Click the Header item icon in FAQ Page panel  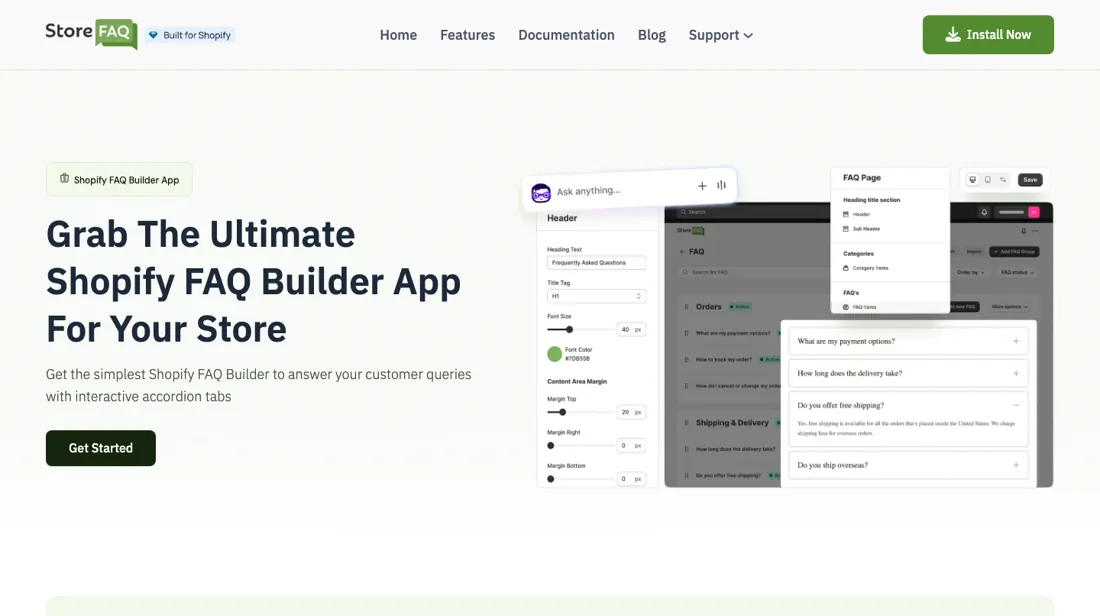pyautogui.click(x=846, y=215)
